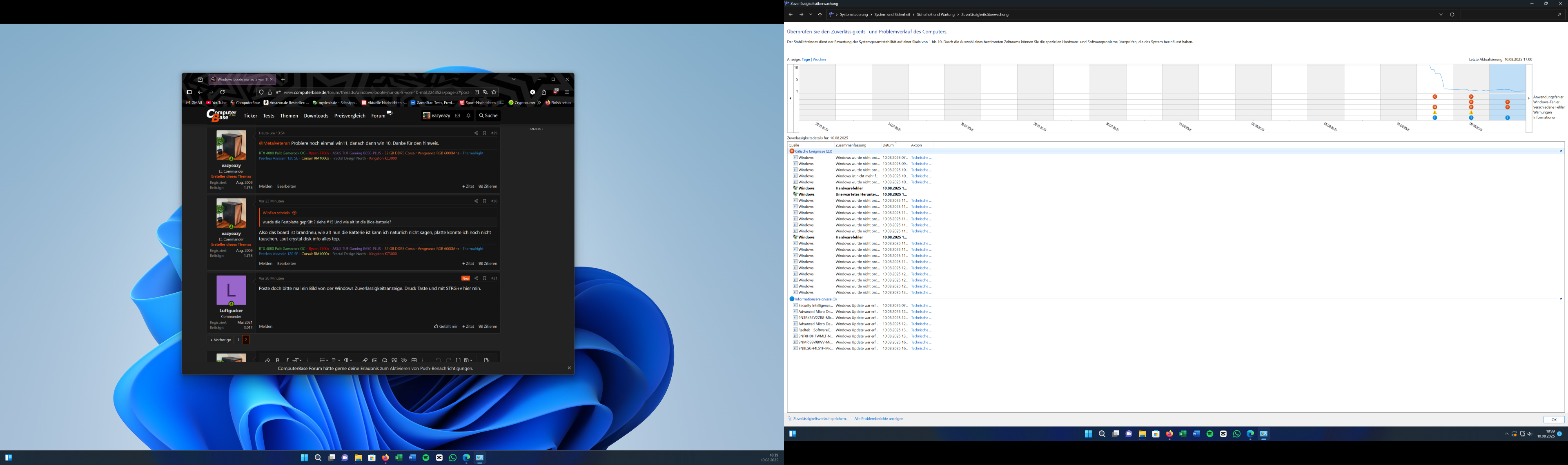Viewport: 1568px width, 465px height.
Task: Click the notification bell in ComputerBase header
Action: click(x=469, y=116)
